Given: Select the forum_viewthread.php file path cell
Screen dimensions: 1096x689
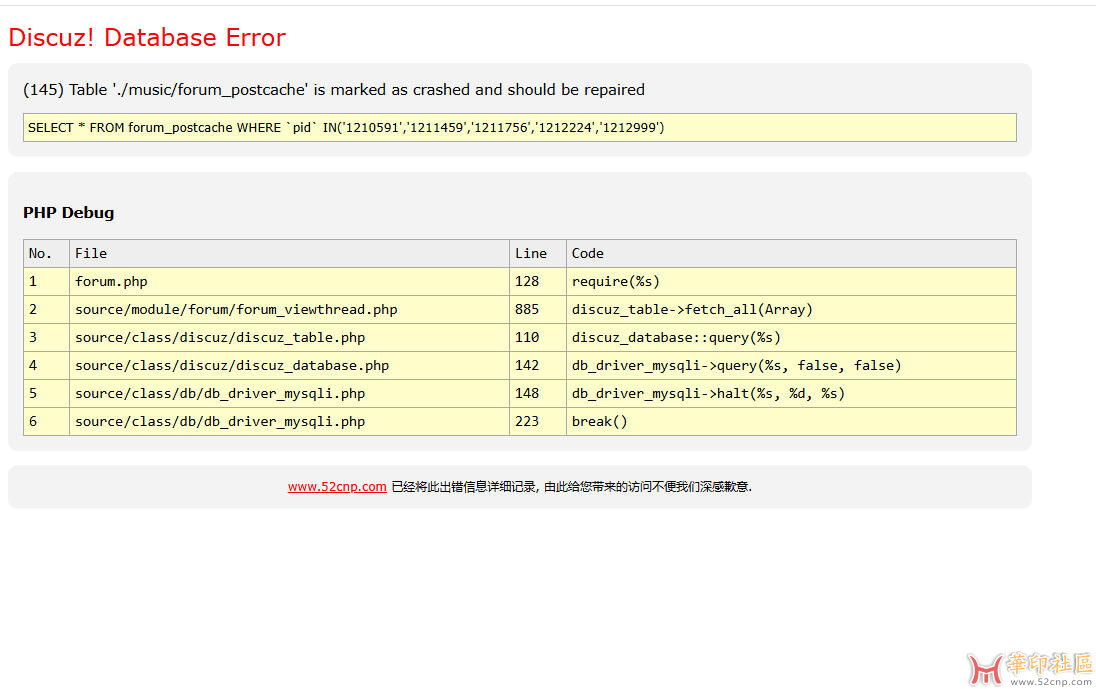Looking at the screenshot, I should 289,310.
